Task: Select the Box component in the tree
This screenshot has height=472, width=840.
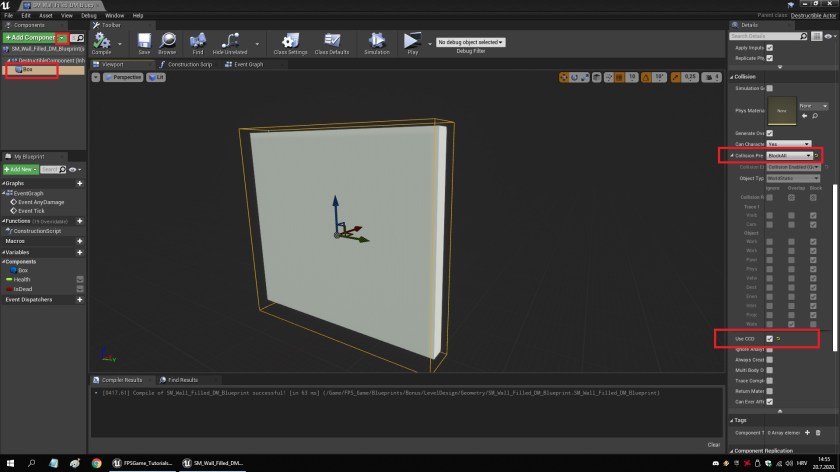Action: click(27, 70)
